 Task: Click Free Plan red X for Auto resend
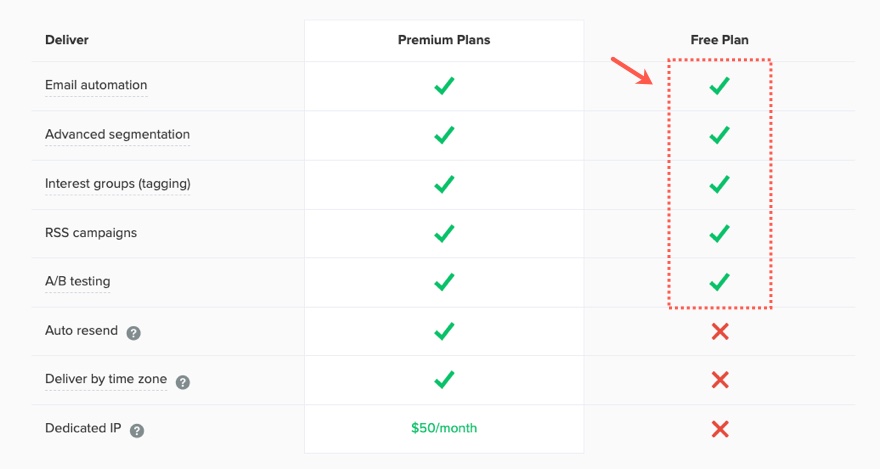(x=719, y=331)
